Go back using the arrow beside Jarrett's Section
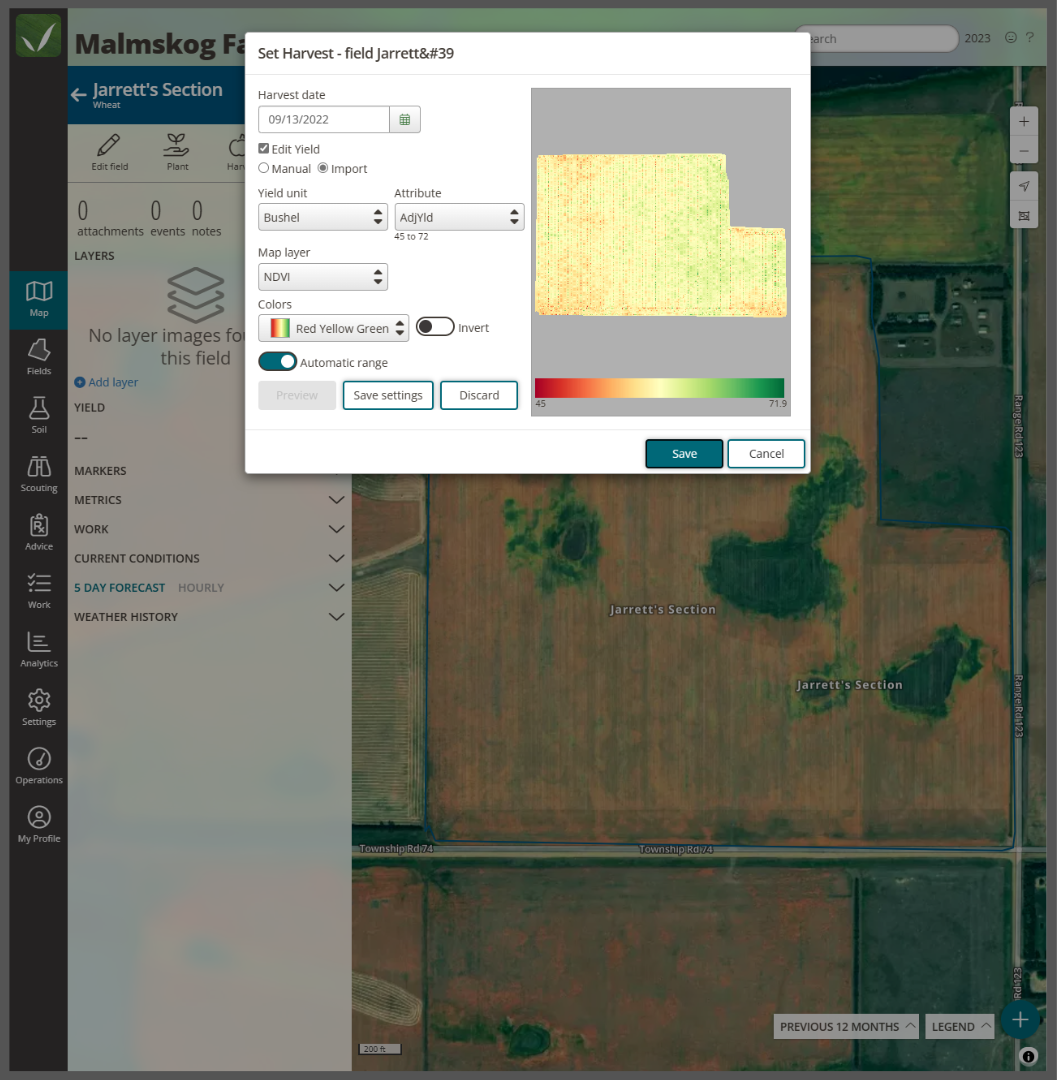 click(x=79, y=94)
